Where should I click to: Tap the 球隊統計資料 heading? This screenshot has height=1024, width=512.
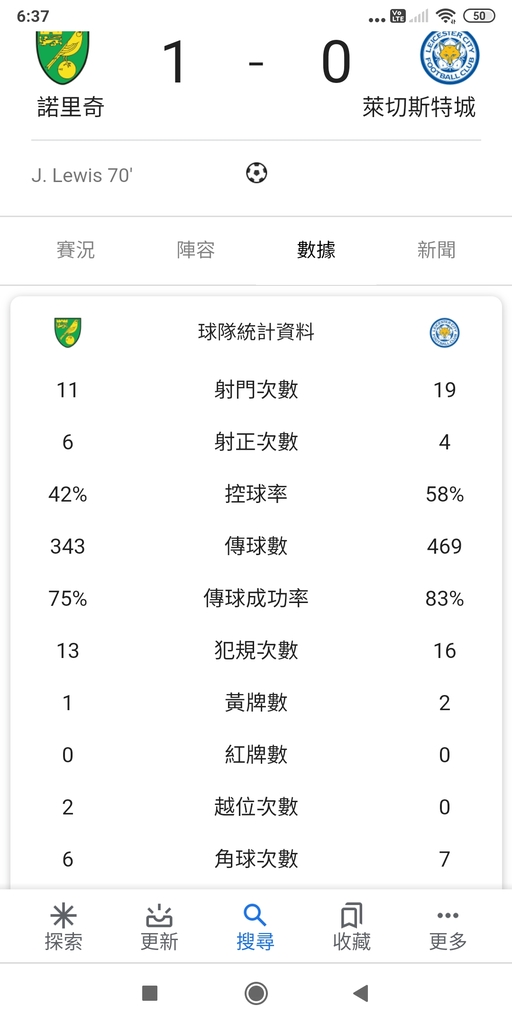pos(256,332)
